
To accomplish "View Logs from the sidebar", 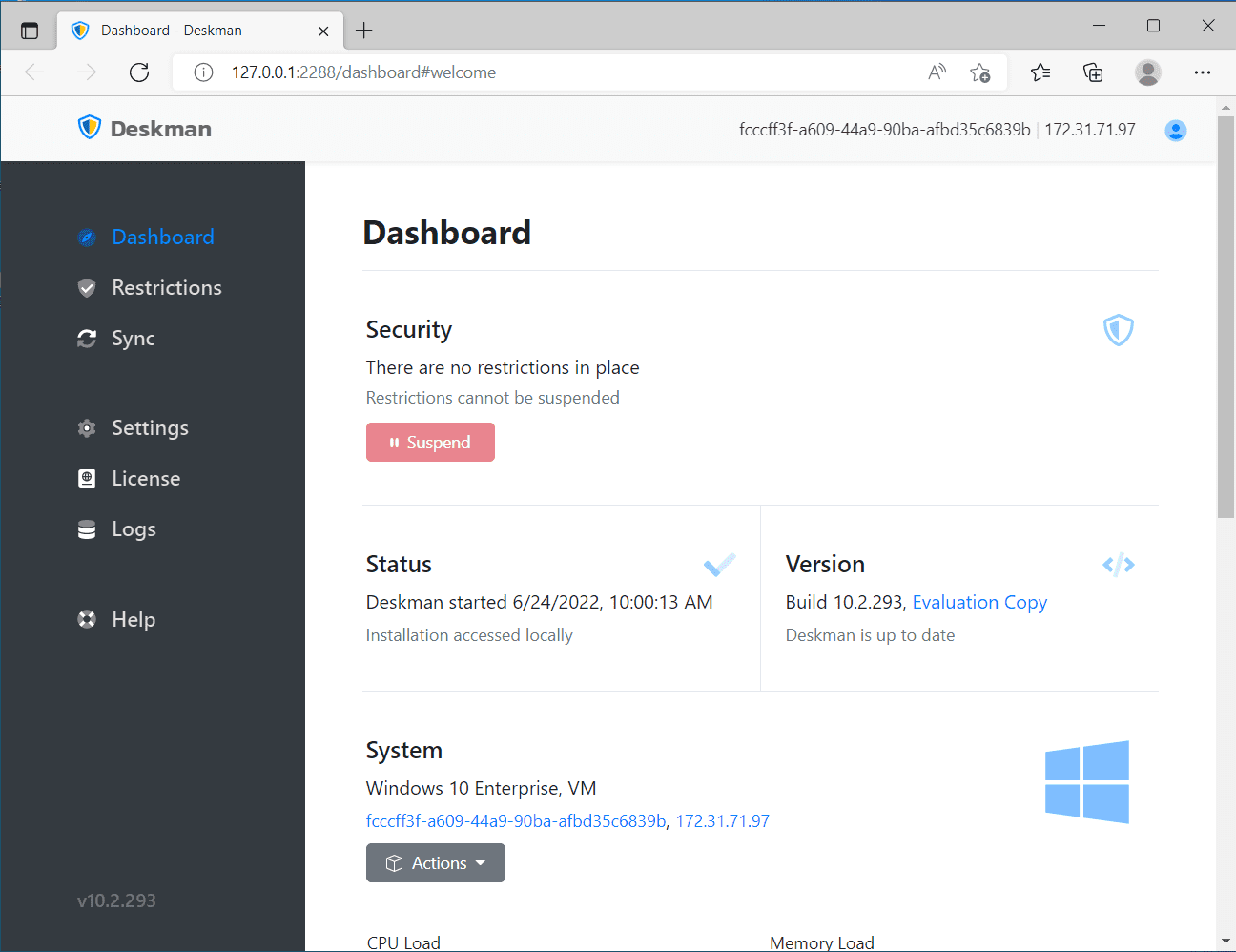I will tap(134, 529).
